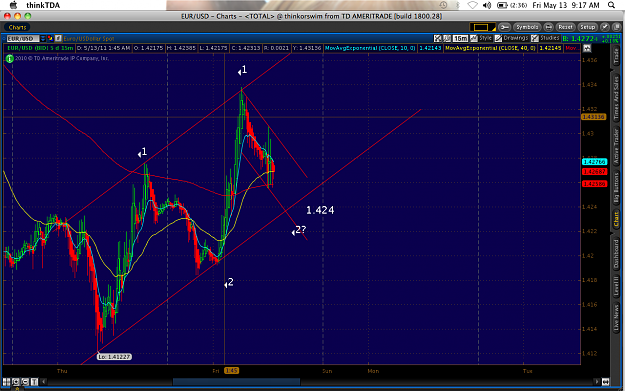The image size is (625, 391).
Task: Open the Big Buttons sidebar tab
Action: (x=616, y=188)
